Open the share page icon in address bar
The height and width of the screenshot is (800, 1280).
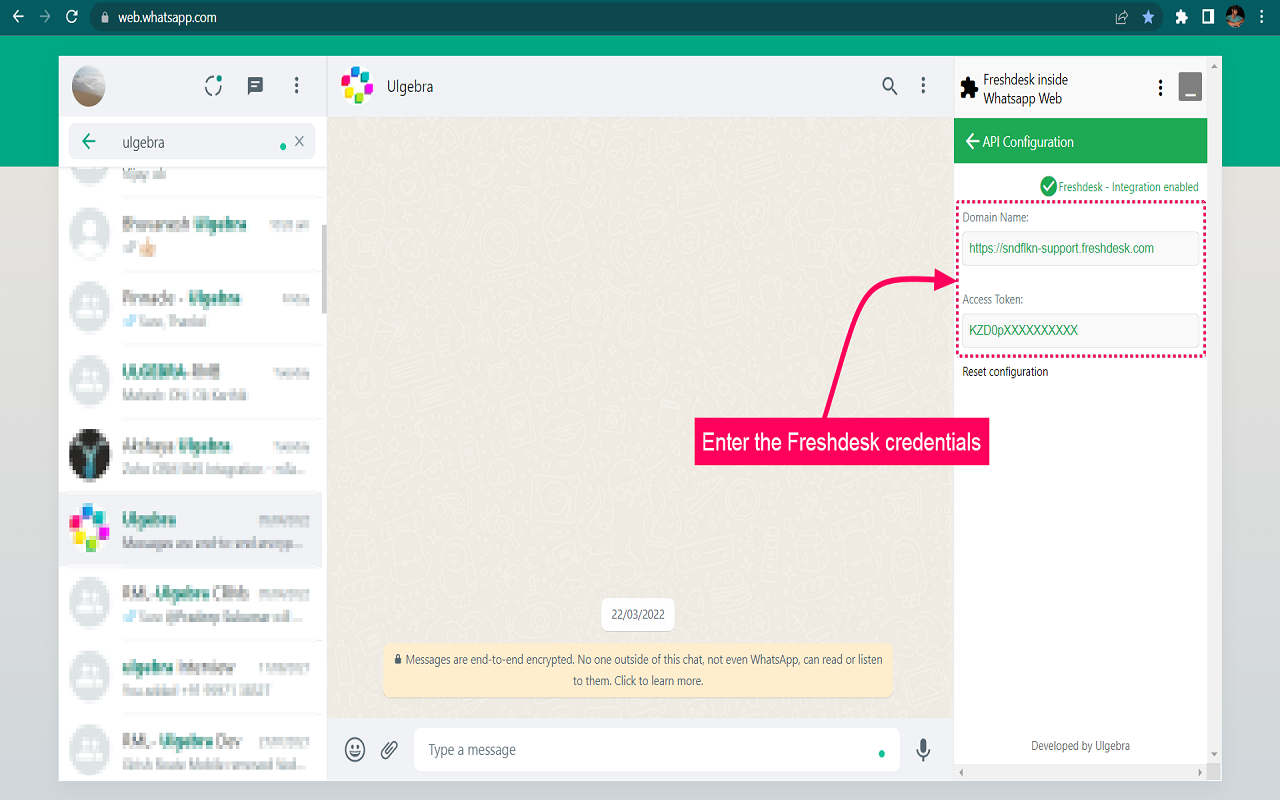pos(1122,17)
